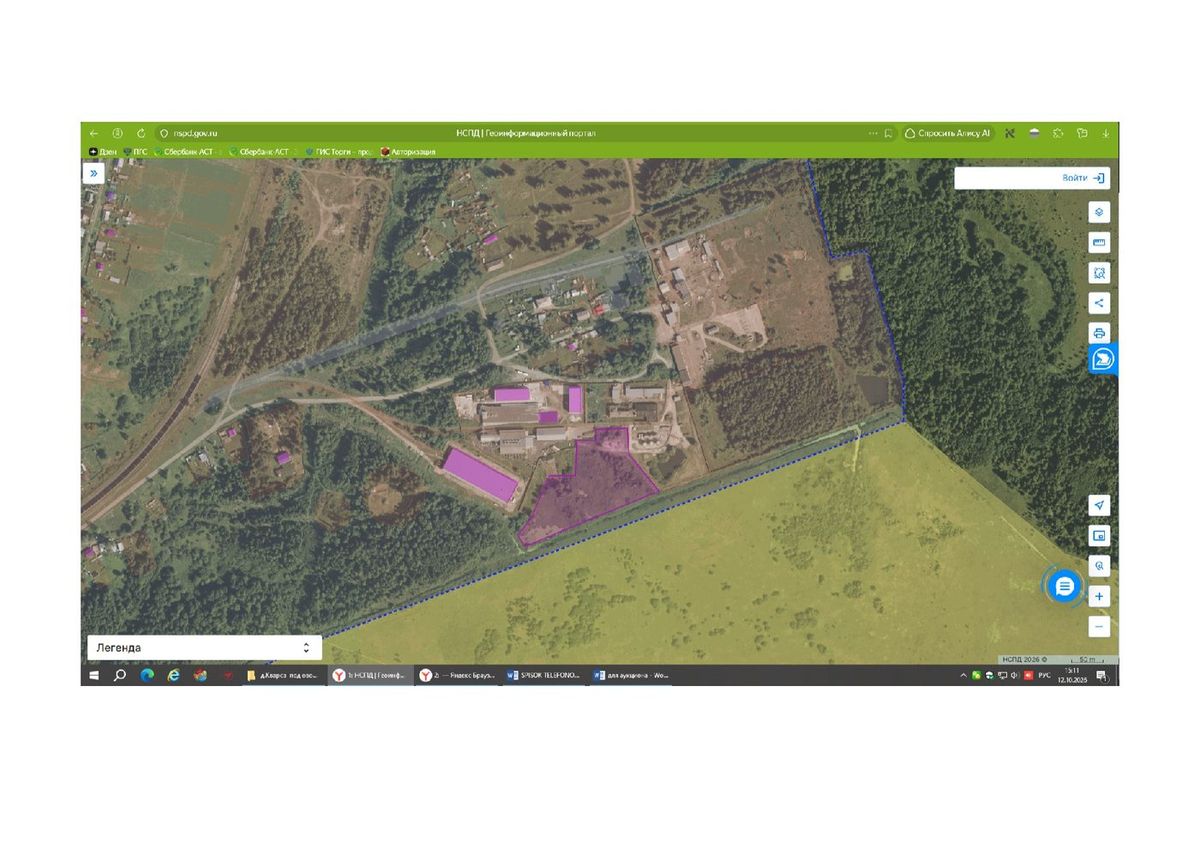The image size is (1200, 849).
Task: Open the Дзен bookmark
Action: pos(102,152)
